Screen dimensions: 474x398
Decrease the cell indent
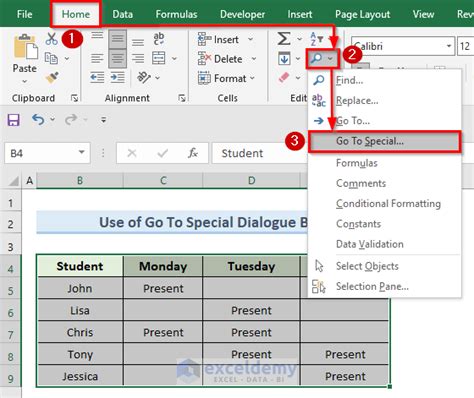click(97, 78)
